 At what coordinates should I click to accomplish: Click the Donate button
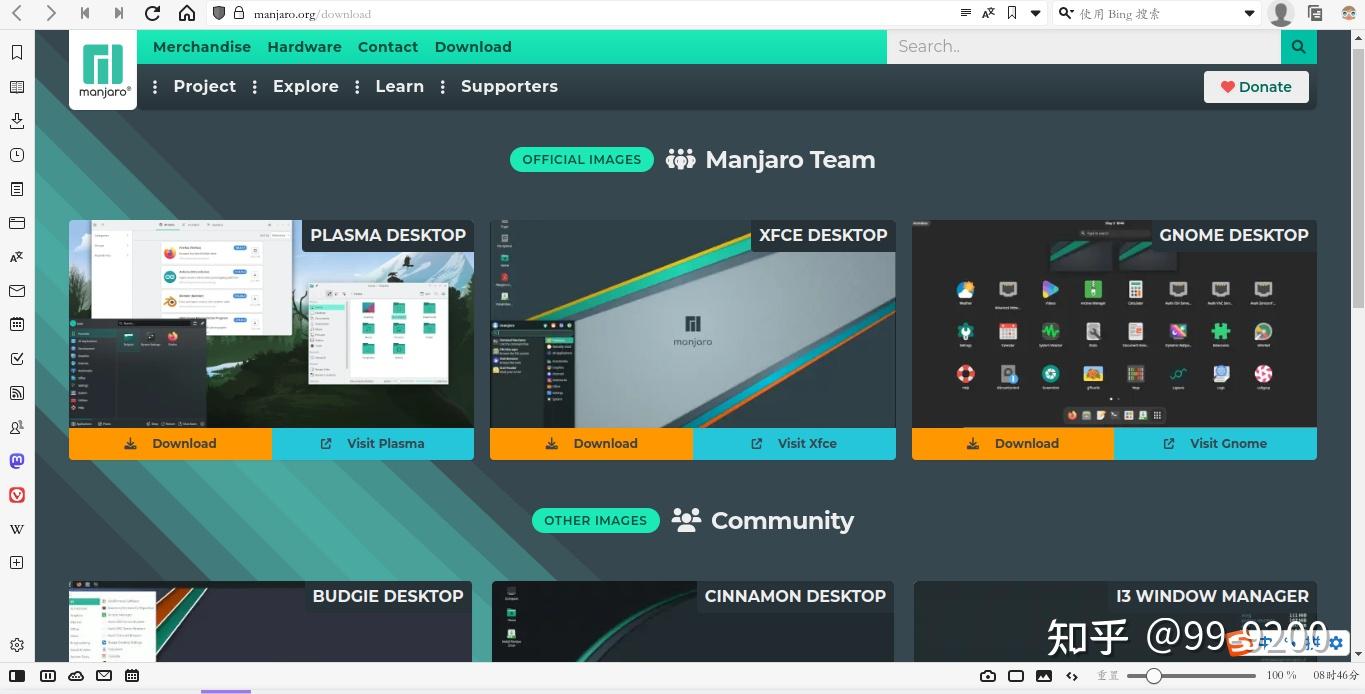(x=1256, y=87)
